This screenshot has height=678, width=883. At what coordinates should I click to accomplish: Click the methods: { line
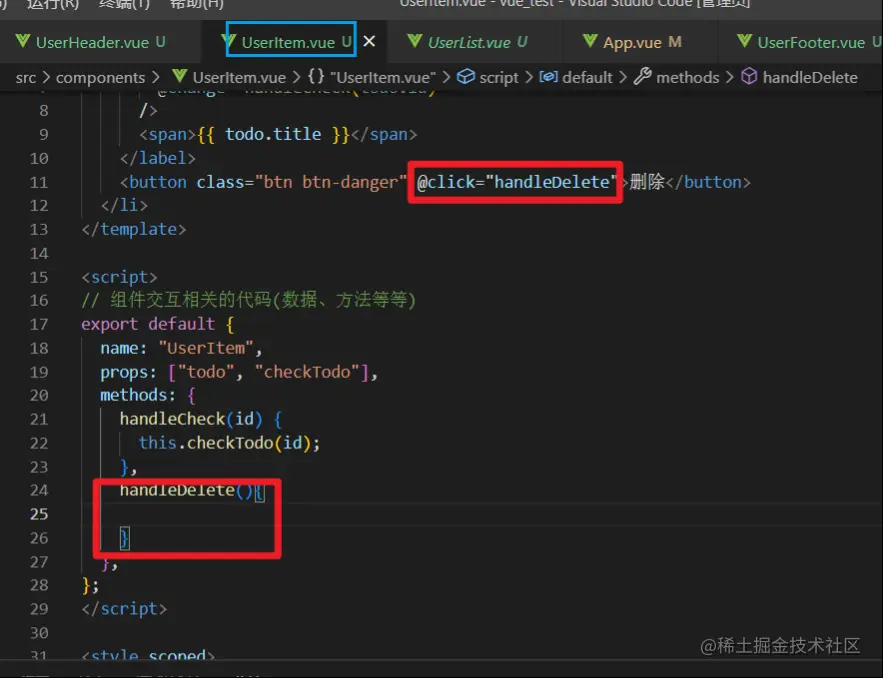click(x=148, y=395)
